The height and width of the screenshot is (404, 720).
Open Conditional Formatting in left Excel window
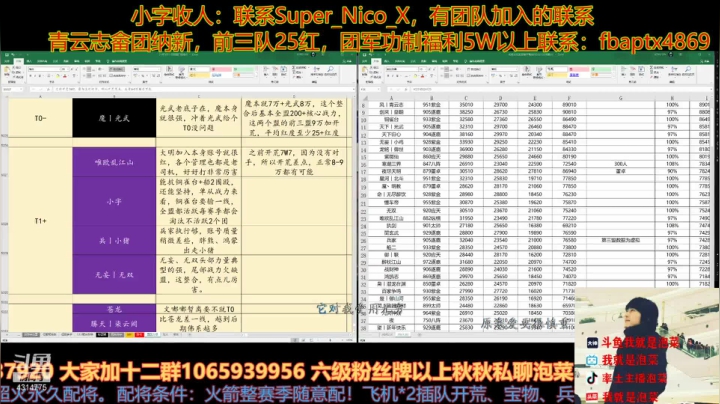tap(169, 72)
